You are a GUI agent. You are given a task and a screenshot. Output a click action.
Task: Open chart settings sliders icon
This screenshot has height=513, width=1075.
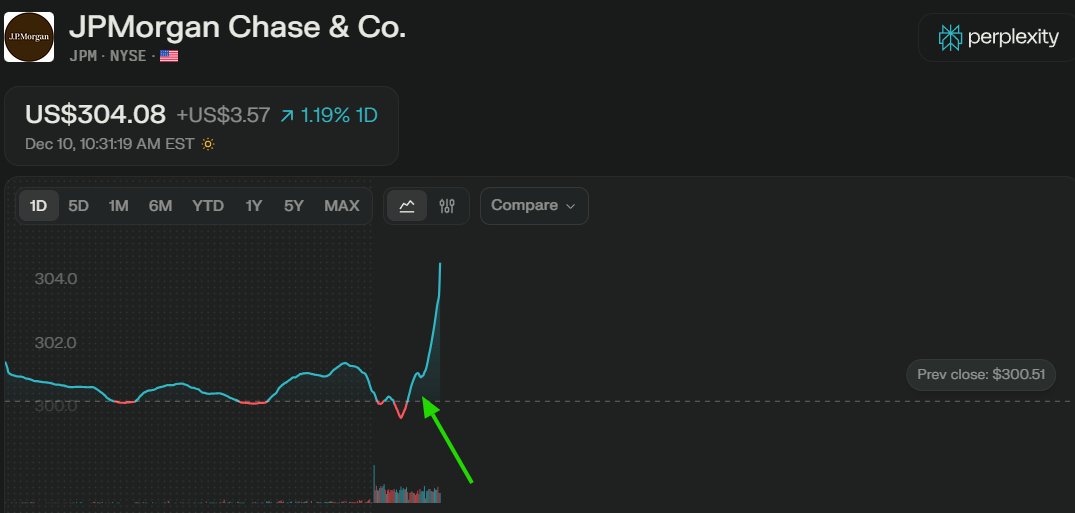coord(447,206)
